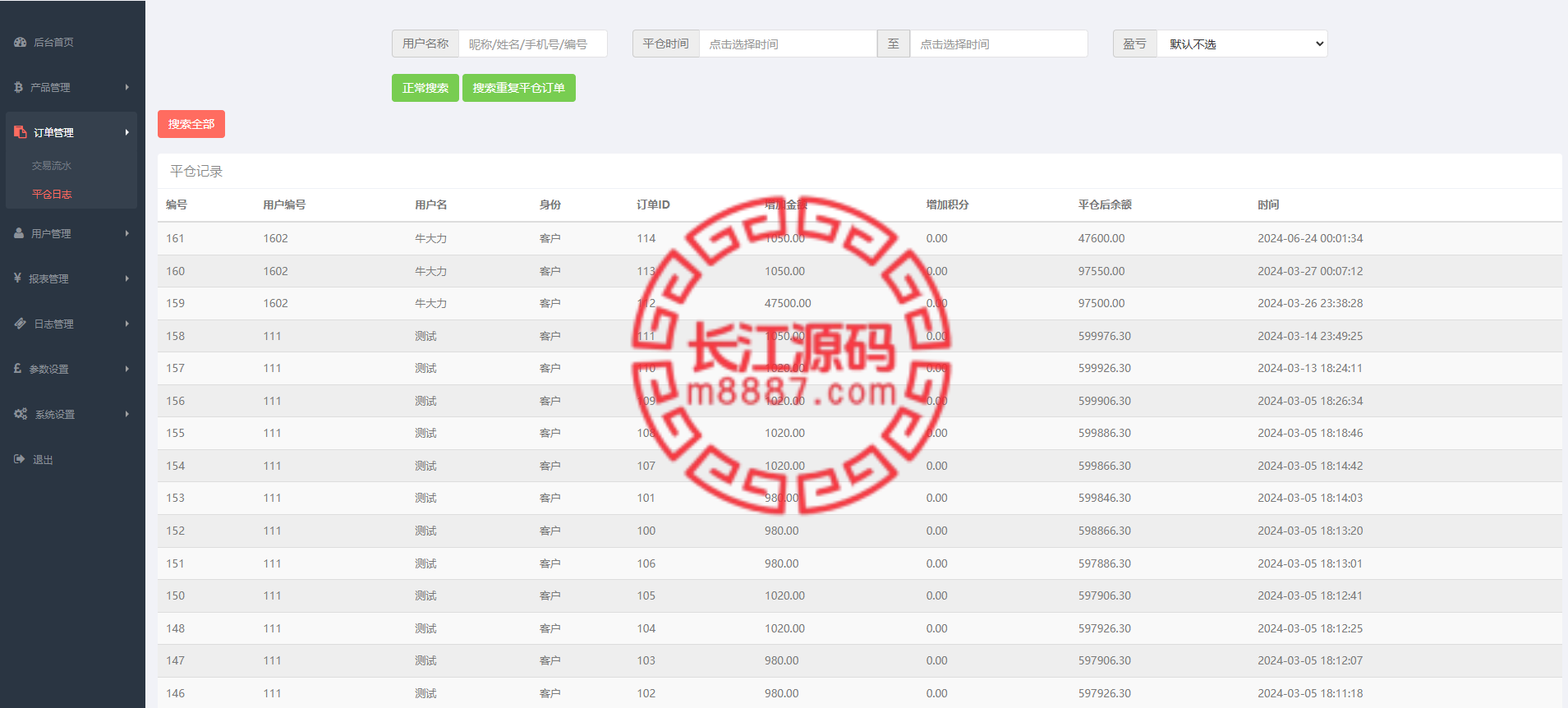
Task: Click the yen icon beside 报表管理
Action: 17,278
